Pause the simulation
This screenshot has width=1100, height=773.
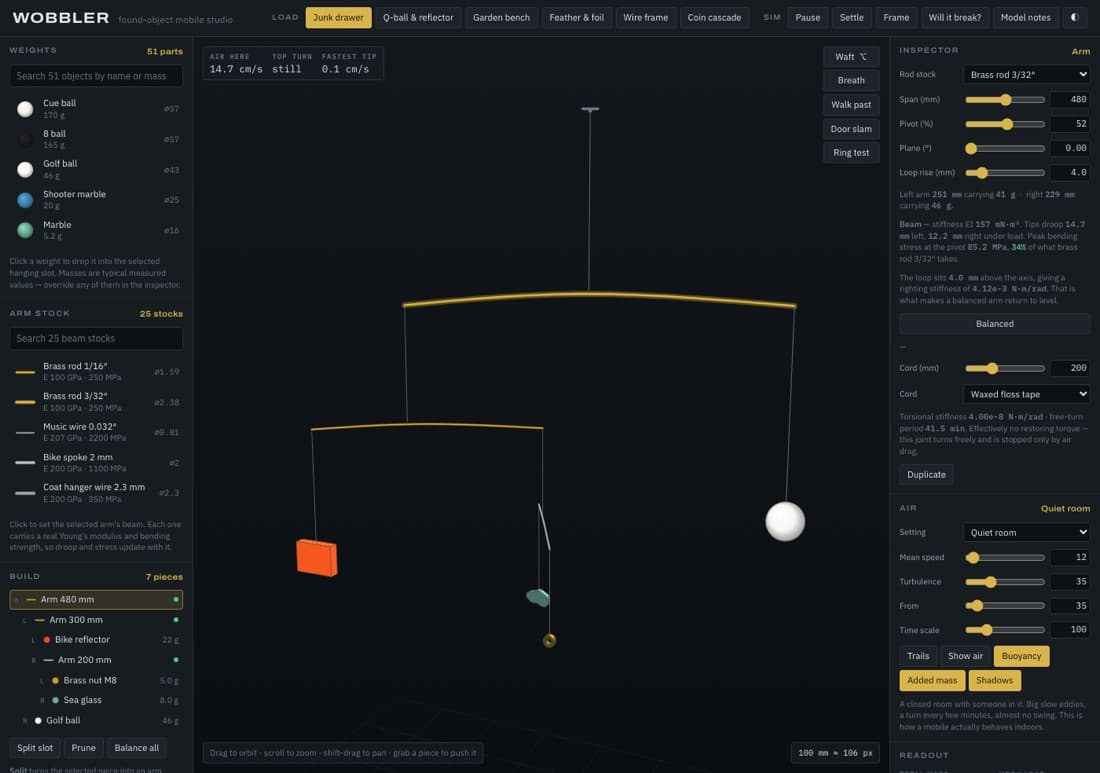[x=807, y=18]
